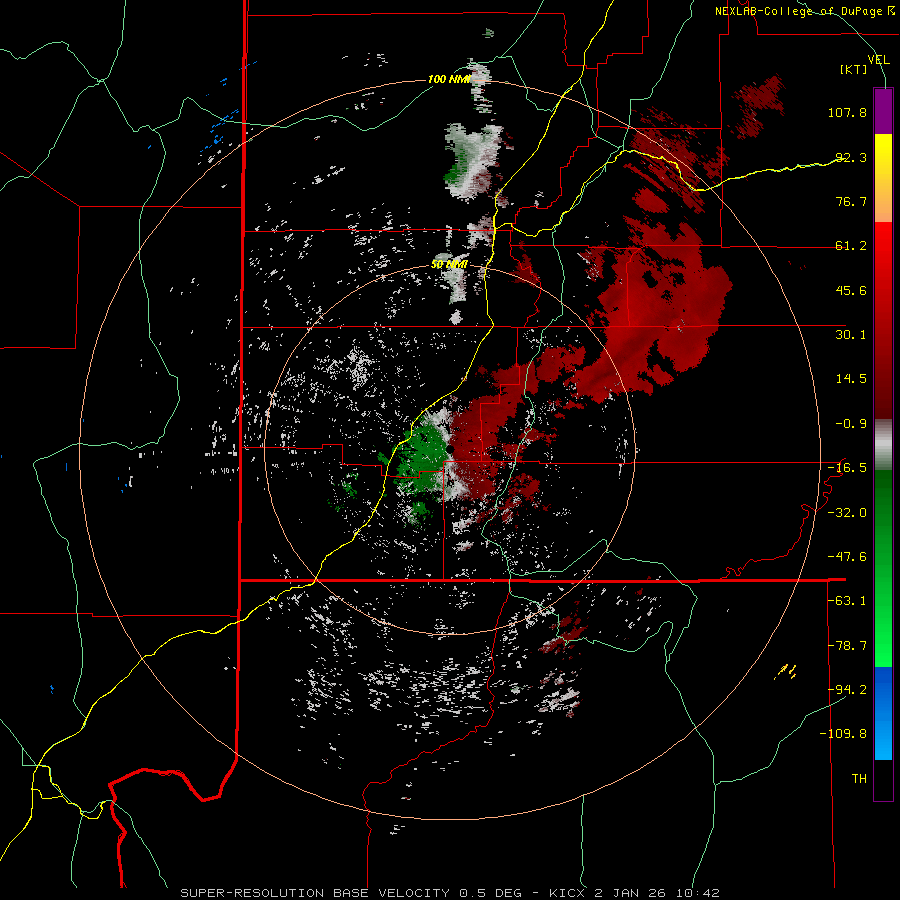Select the -94.2 velocity scale value

point(847,689)
